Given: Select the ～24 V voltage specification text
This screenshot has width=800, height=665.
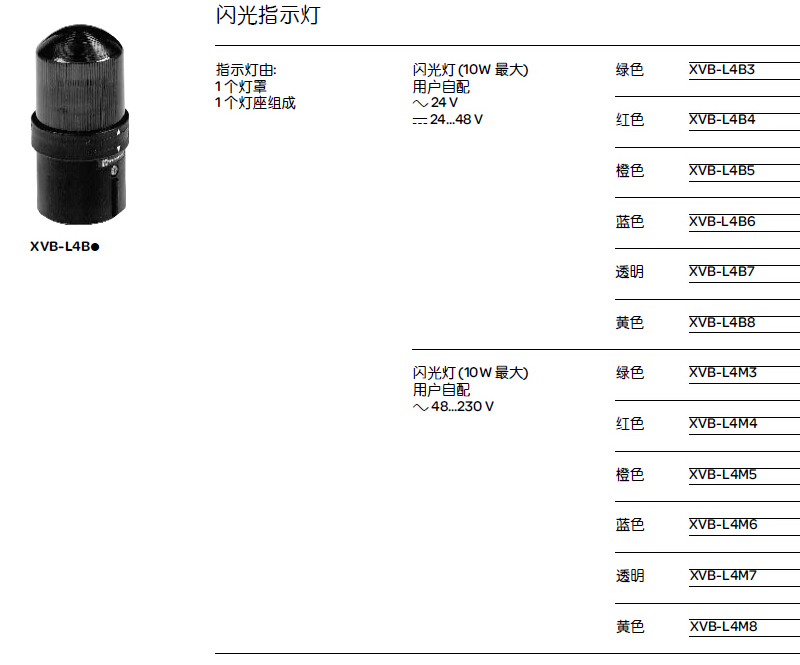Looking at the screenshot, I should (435, 103).
